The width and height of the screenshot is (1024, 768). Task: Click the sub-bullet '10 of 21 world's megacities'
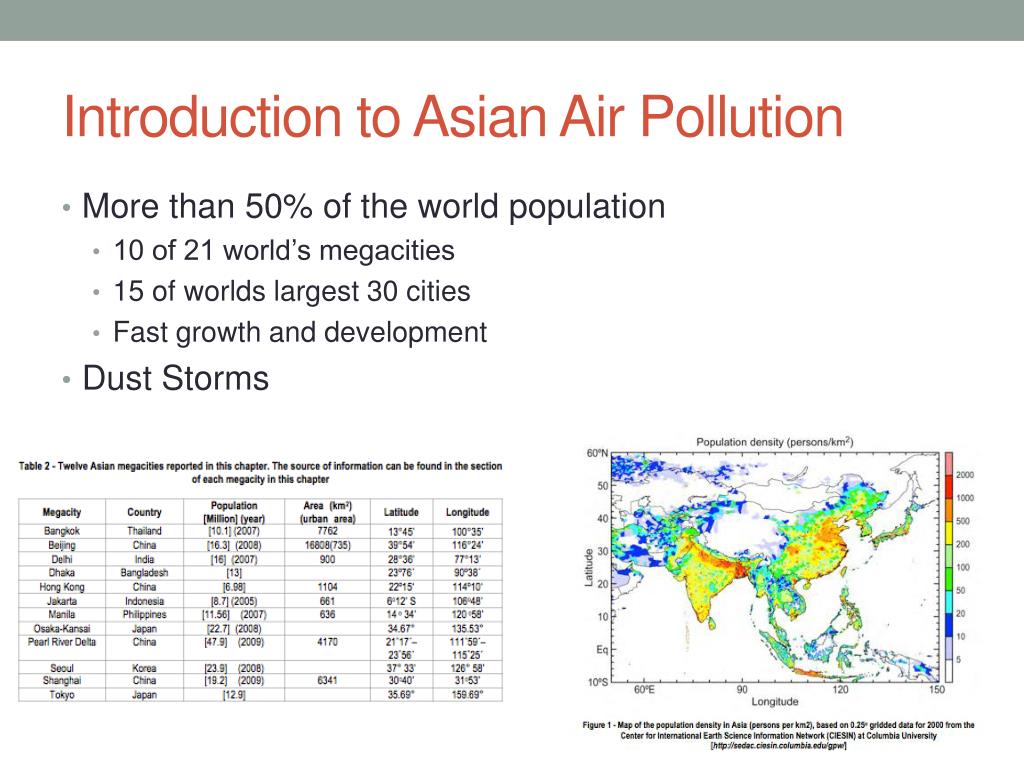284,251
